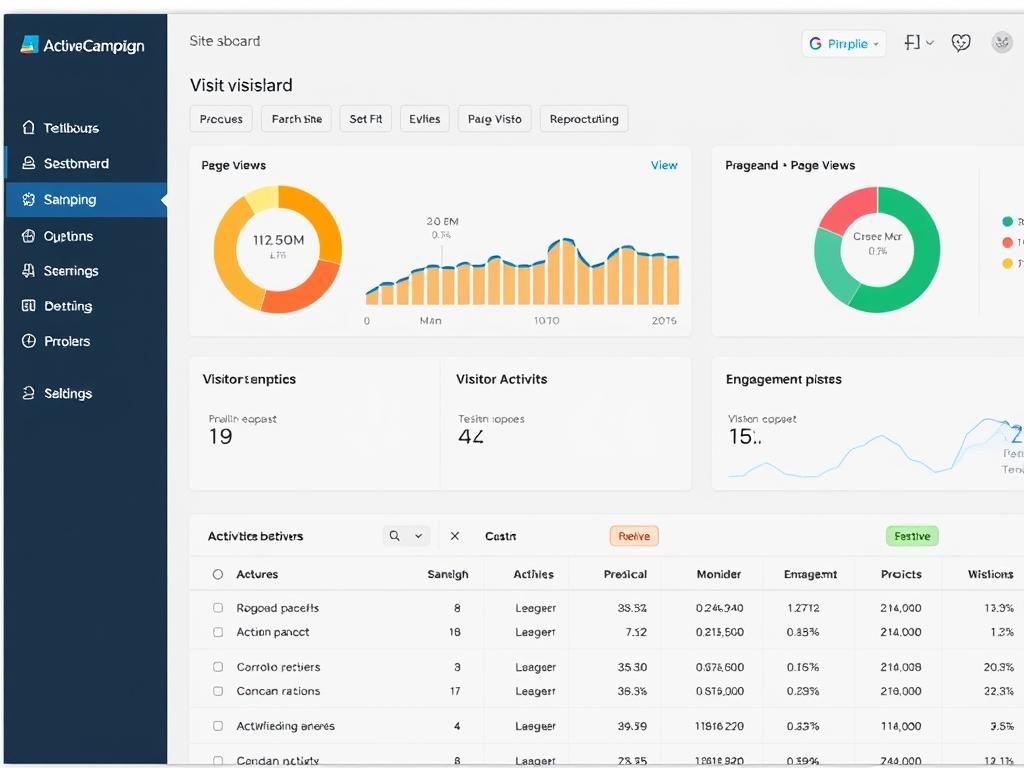Select the Scerrings bell icon
The width and height of the screenshot is (1024, 768).
[x=28, y=271]
